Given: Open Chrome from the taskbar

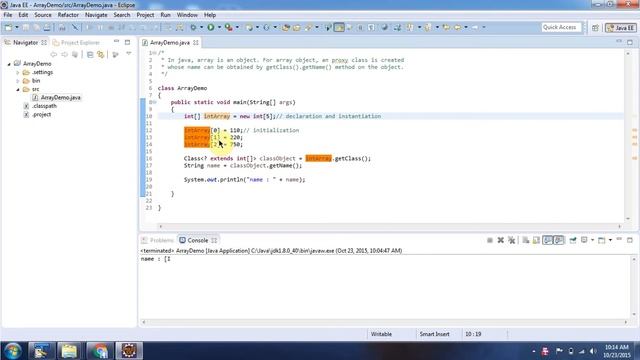Looking at the screenshot, I should [100, 351].
